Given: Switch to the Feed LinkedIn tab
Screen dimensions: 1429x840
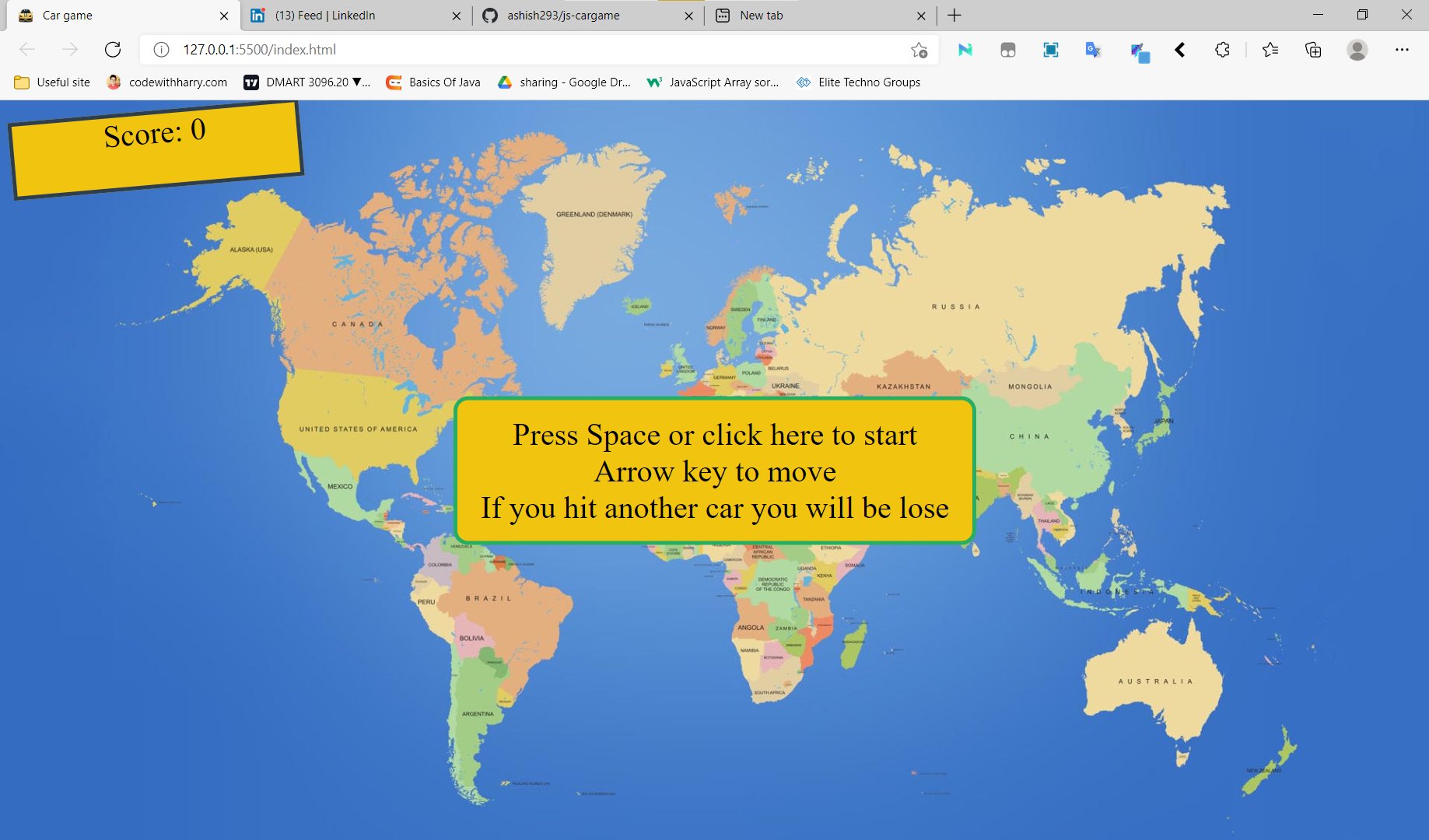Looking at the screenshot, I should [355, 16].
